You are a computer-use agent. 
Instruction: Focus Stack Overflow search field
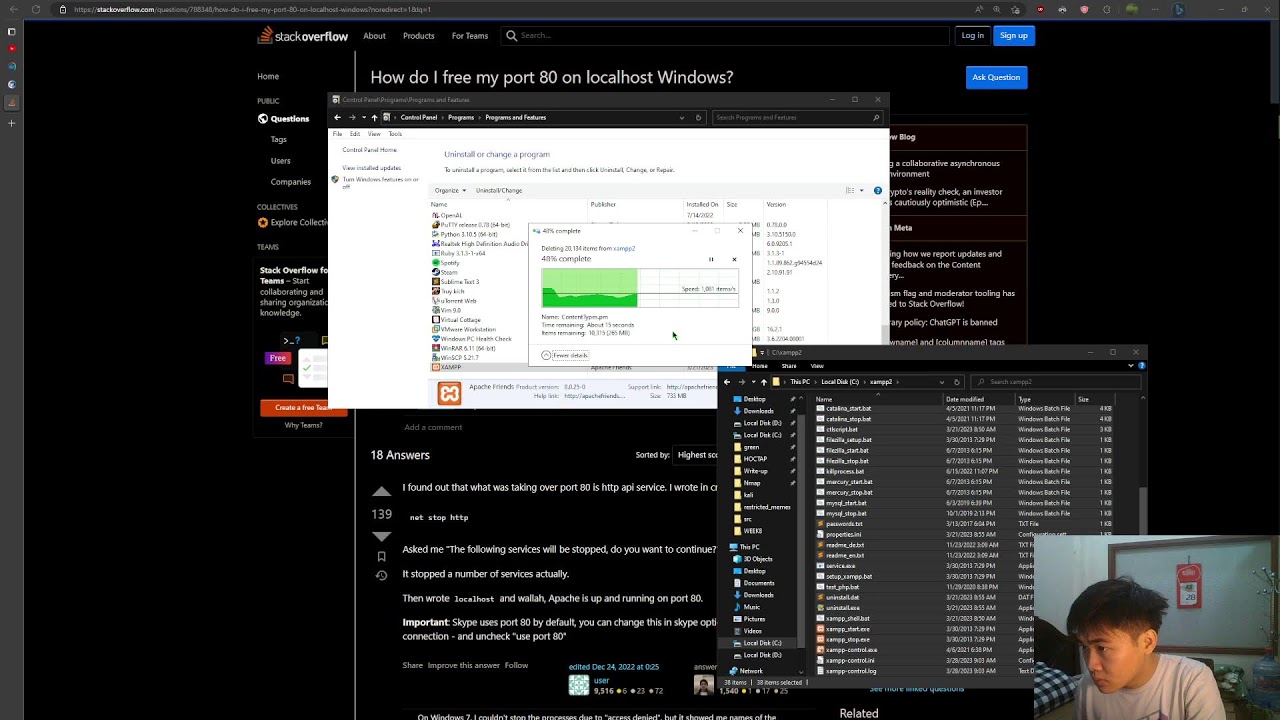coord(725,36)
